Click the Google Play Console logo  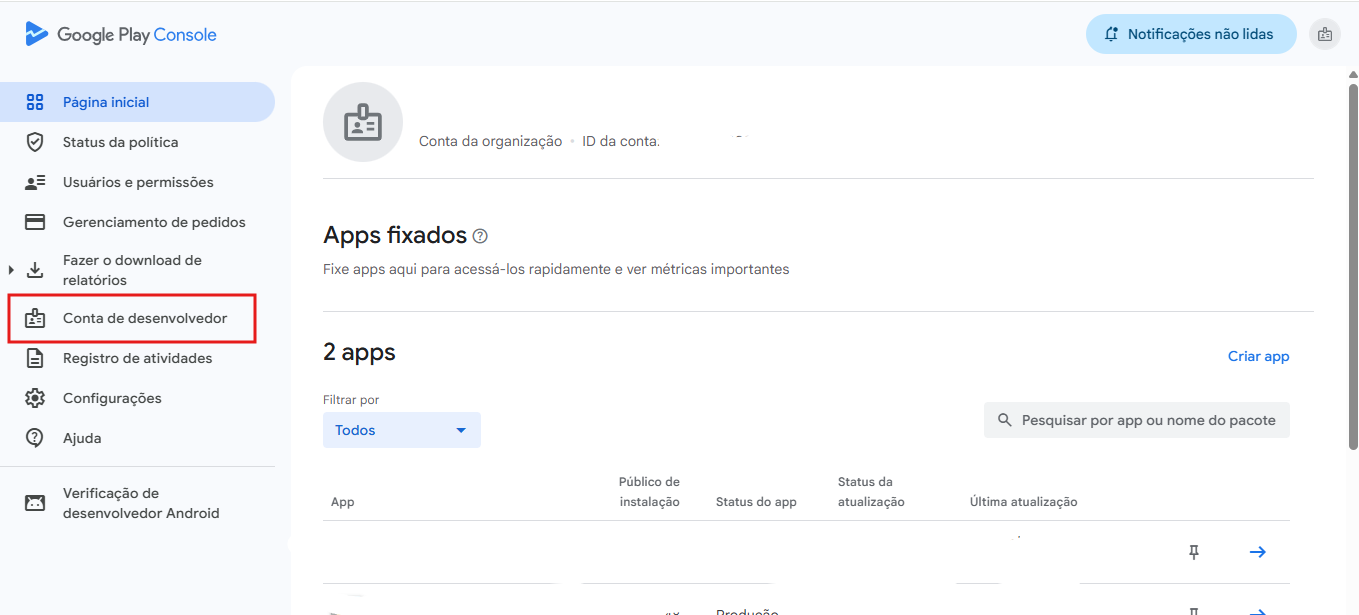pos(121,35)
